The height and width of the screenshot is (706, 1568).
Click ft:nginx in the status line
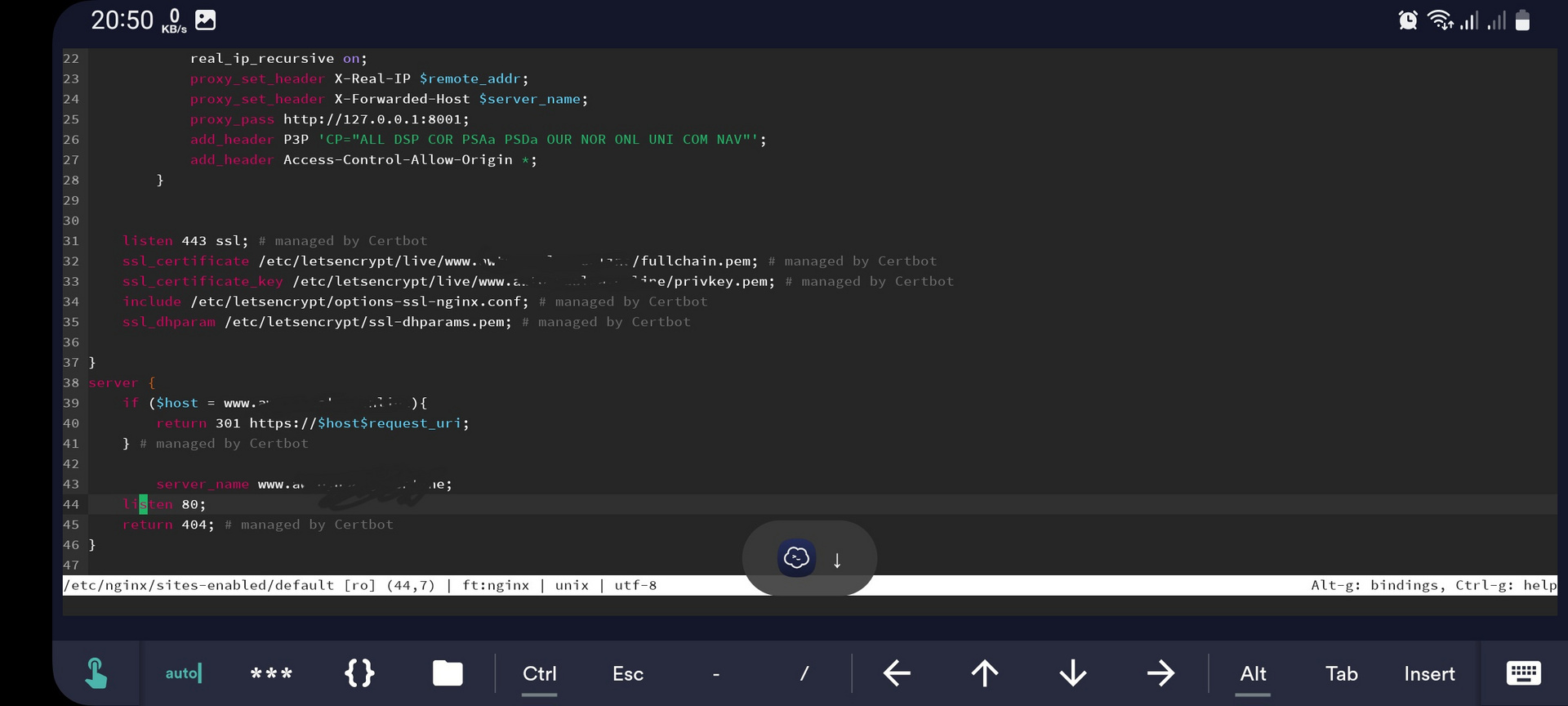pos(496,585)
